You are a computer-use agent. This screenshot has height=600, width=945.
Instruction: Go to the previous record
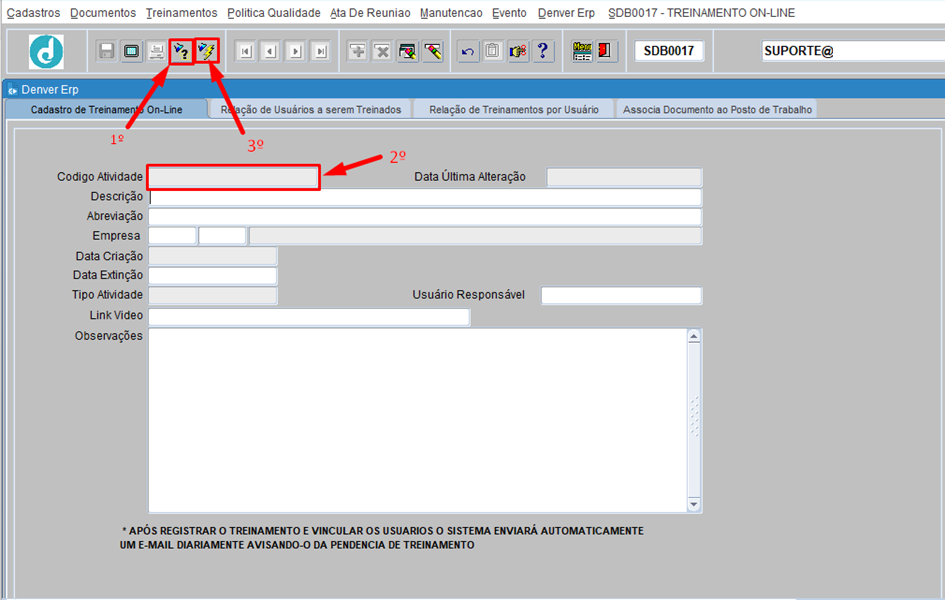pyautogui.click(x=271, y=51)
